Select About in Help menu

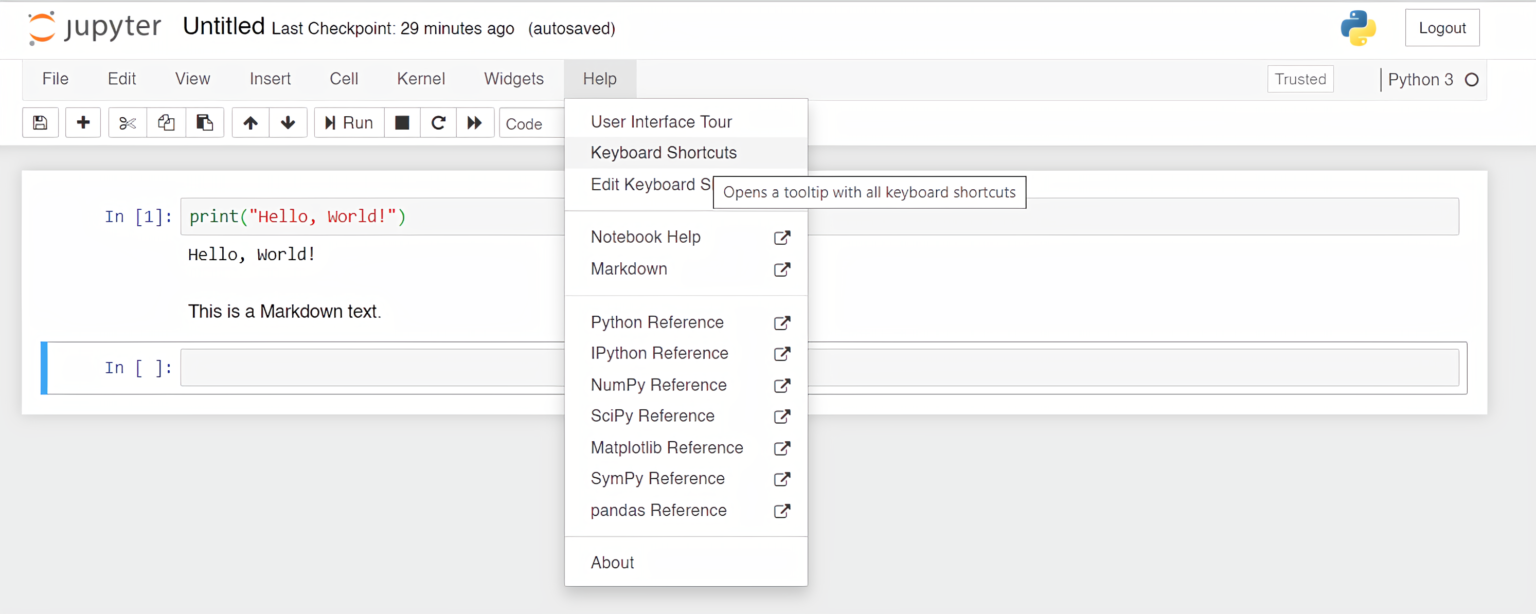[686, 563]
